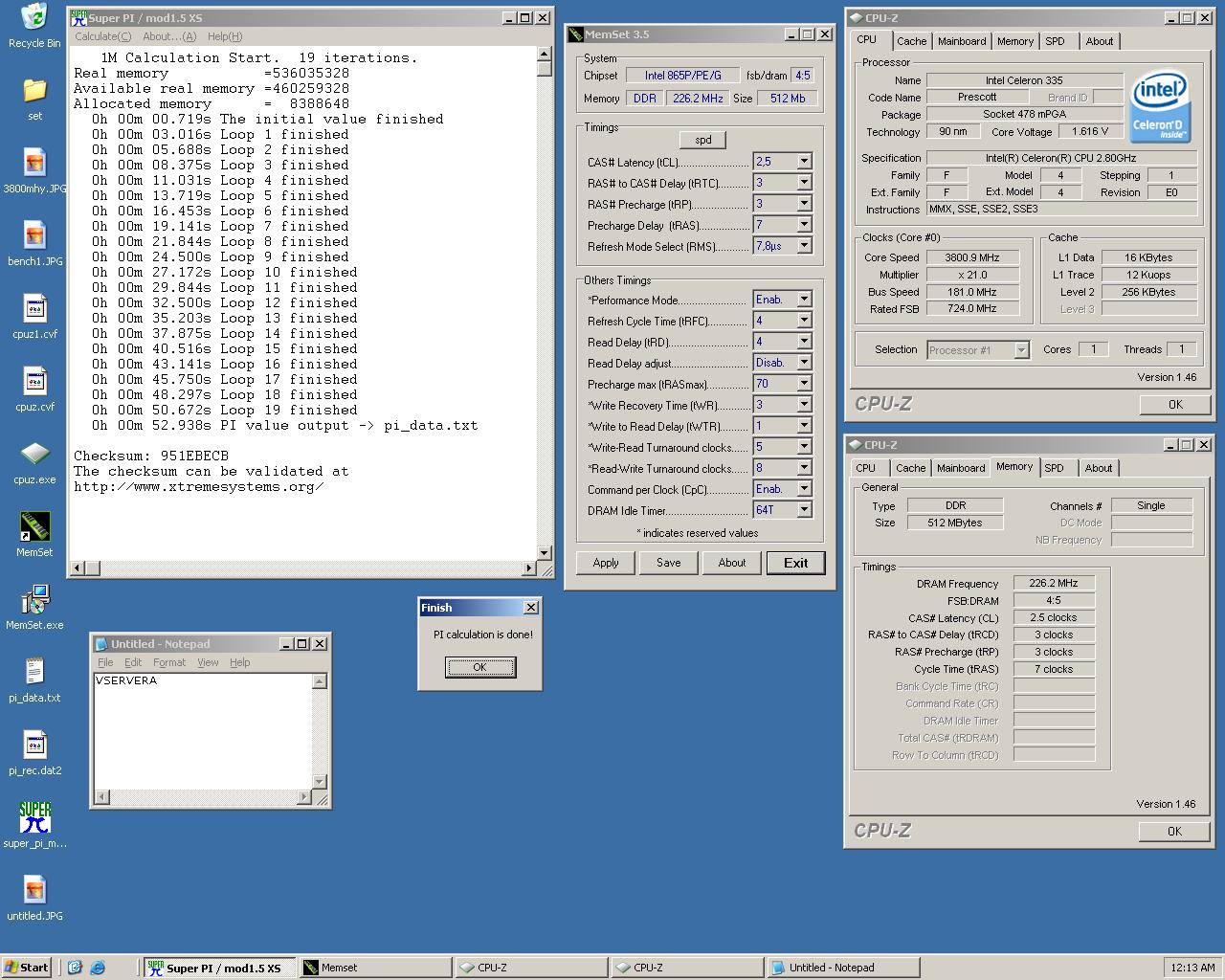Click Apply in MemSet
The image size is (1225, 980).
tap(606, 563)
